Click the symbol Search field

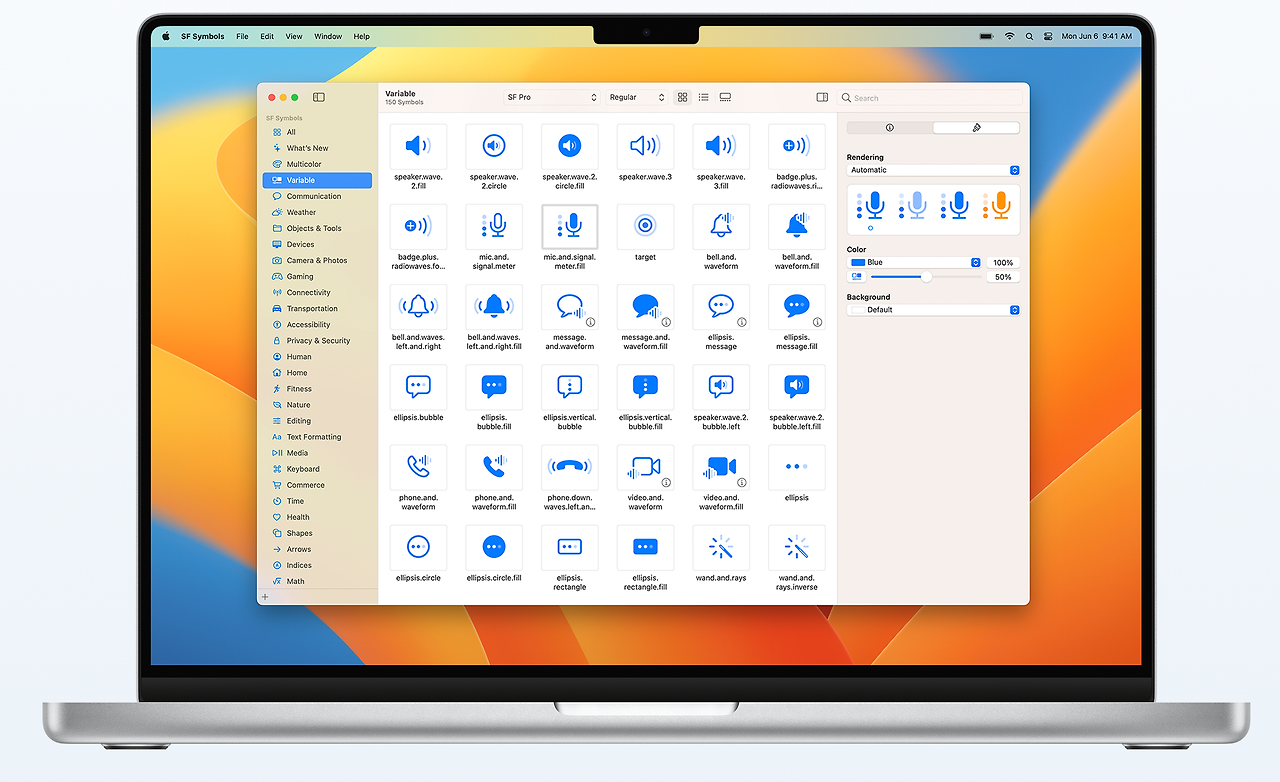[x=931, y=98]
